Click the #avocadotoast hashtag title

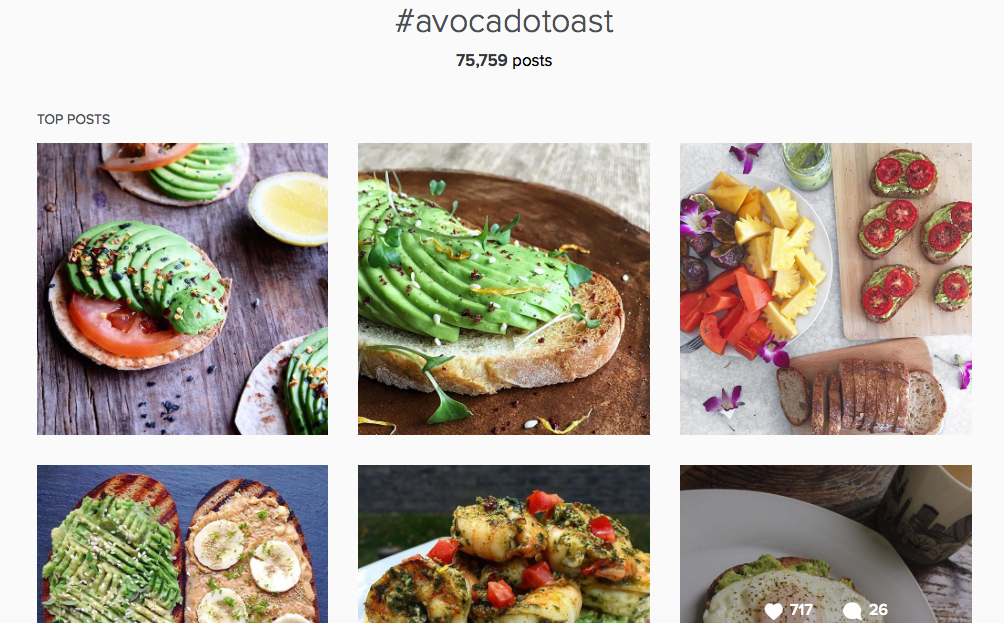[x=504, y=21]
